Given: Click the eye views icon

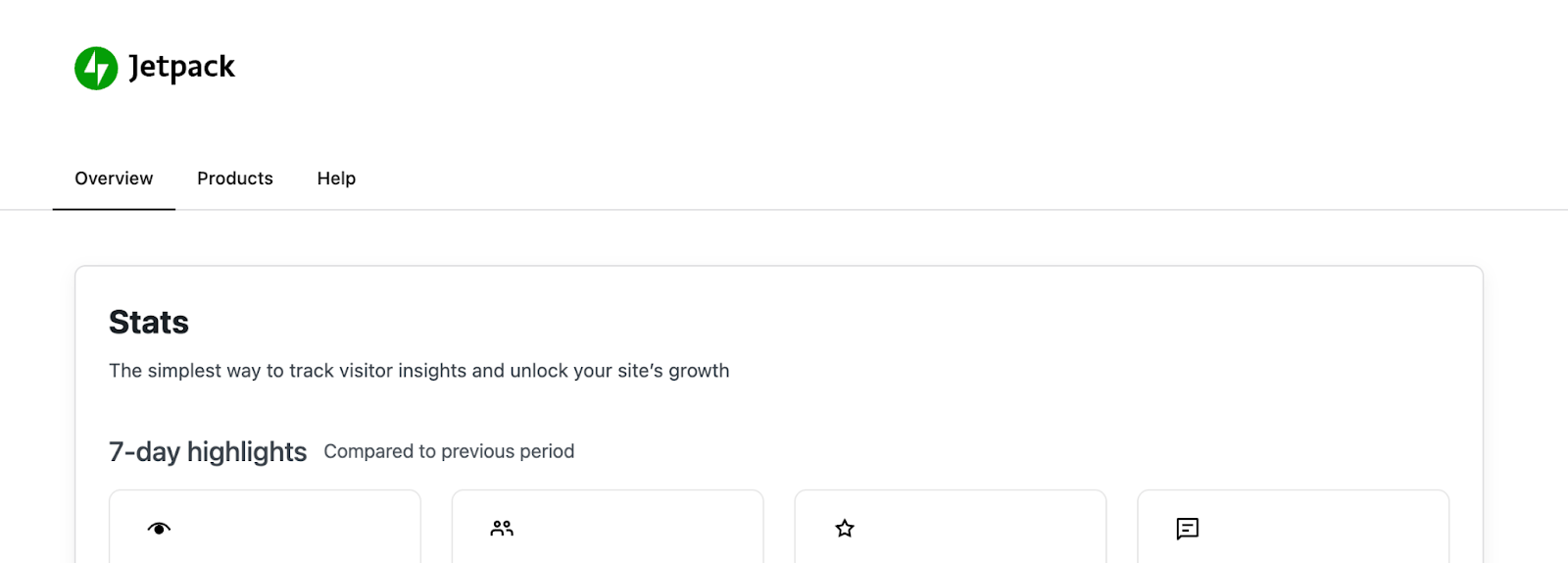Looking at the screenshot, I should (x=159, y=529).
